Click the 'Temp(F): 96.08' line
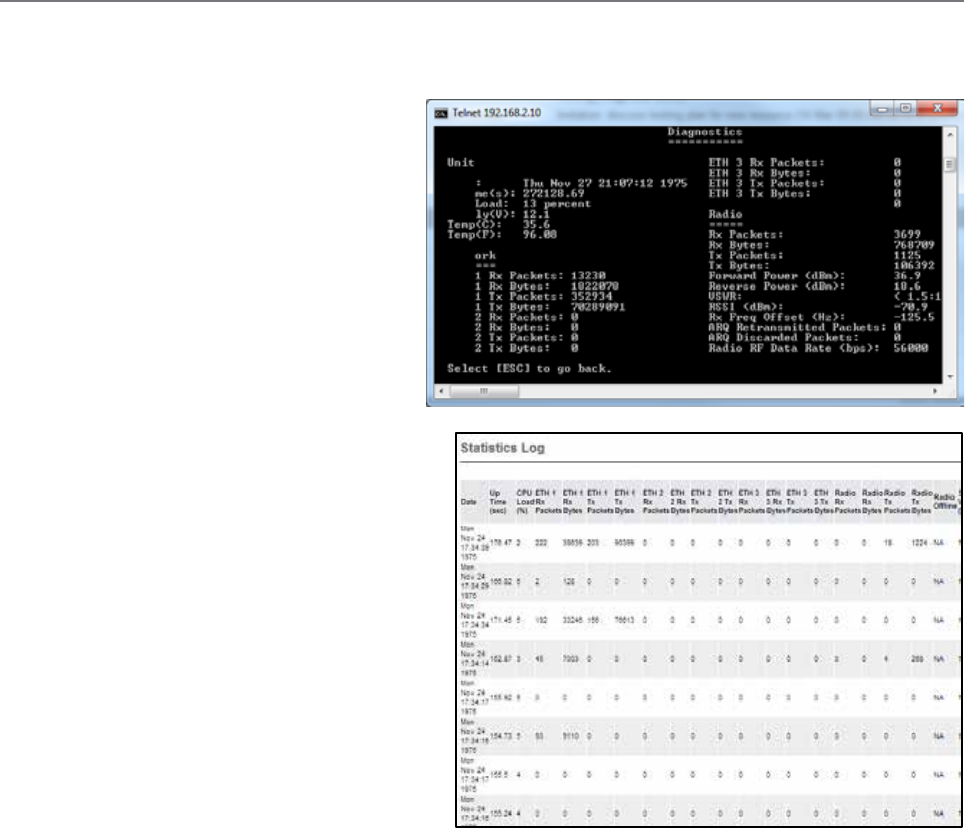This screenshot has height=828, width=965. pos(502,235)
